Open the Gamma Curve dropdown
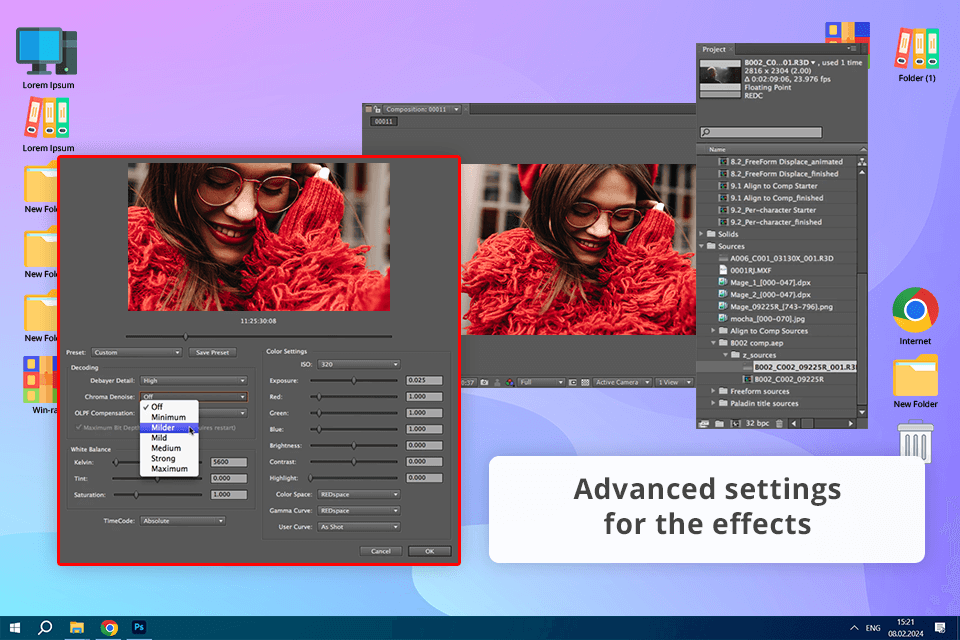The image size is (960, 640). [x=359, y=511]
